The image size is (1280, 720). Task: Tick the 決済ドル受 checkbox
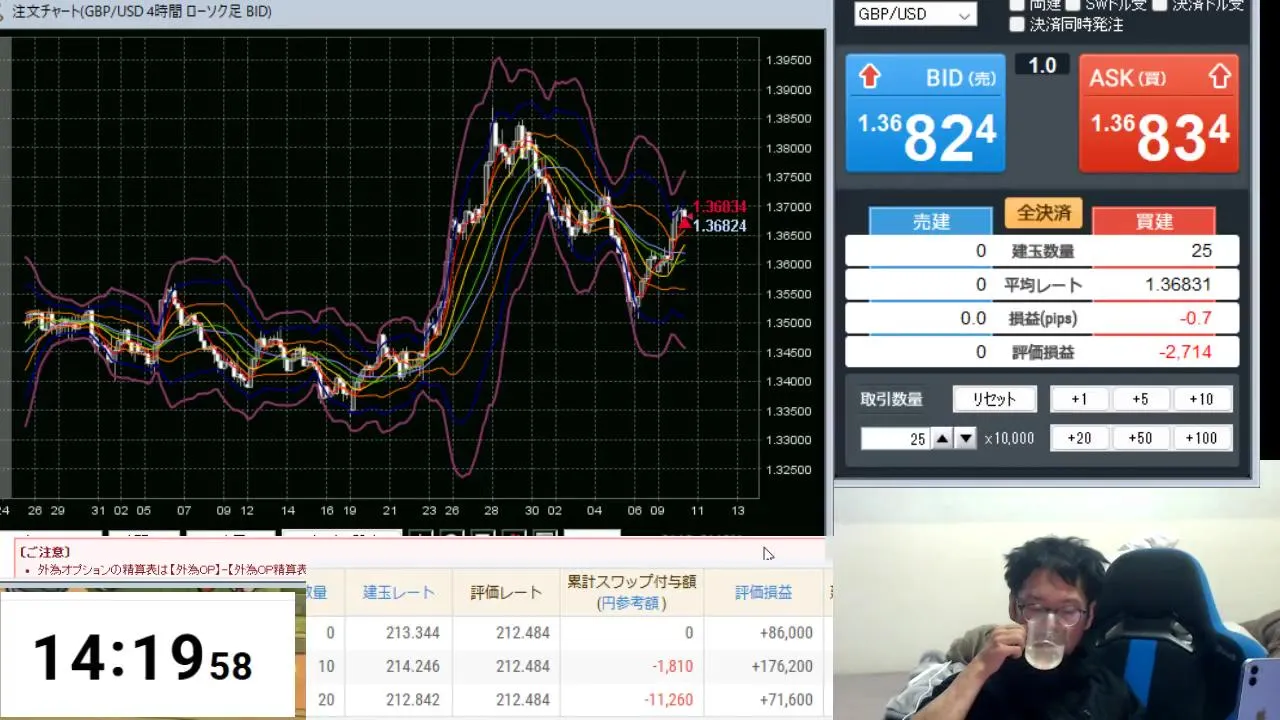[x=1159, y=4]
